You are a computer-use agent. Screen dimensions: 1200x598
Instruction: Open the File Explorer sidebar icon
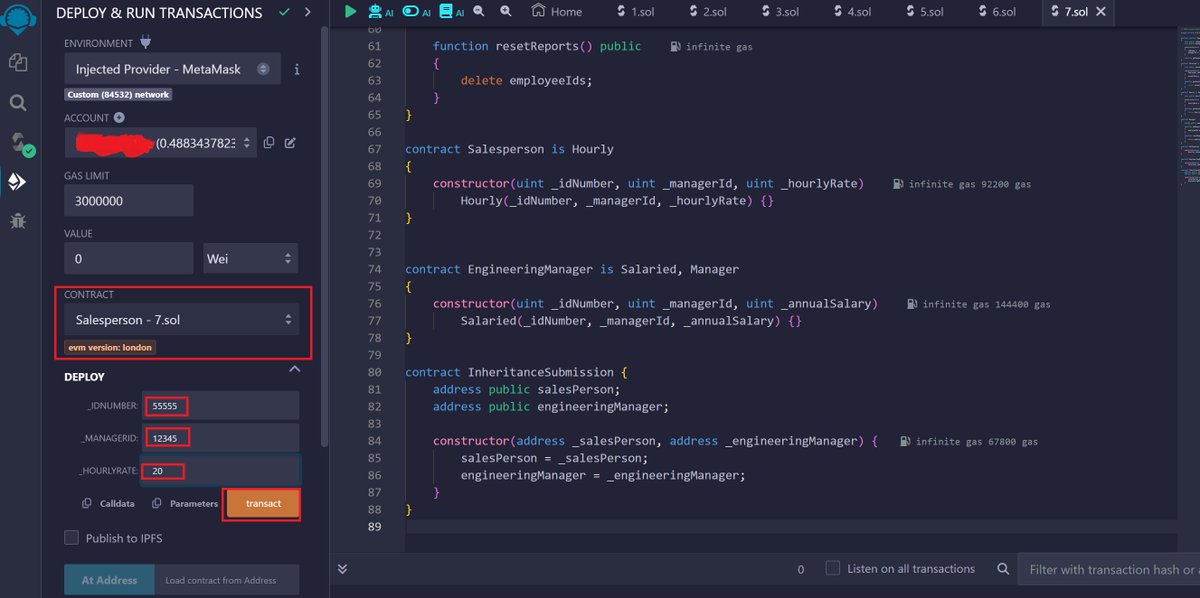[x=18, y=62]
